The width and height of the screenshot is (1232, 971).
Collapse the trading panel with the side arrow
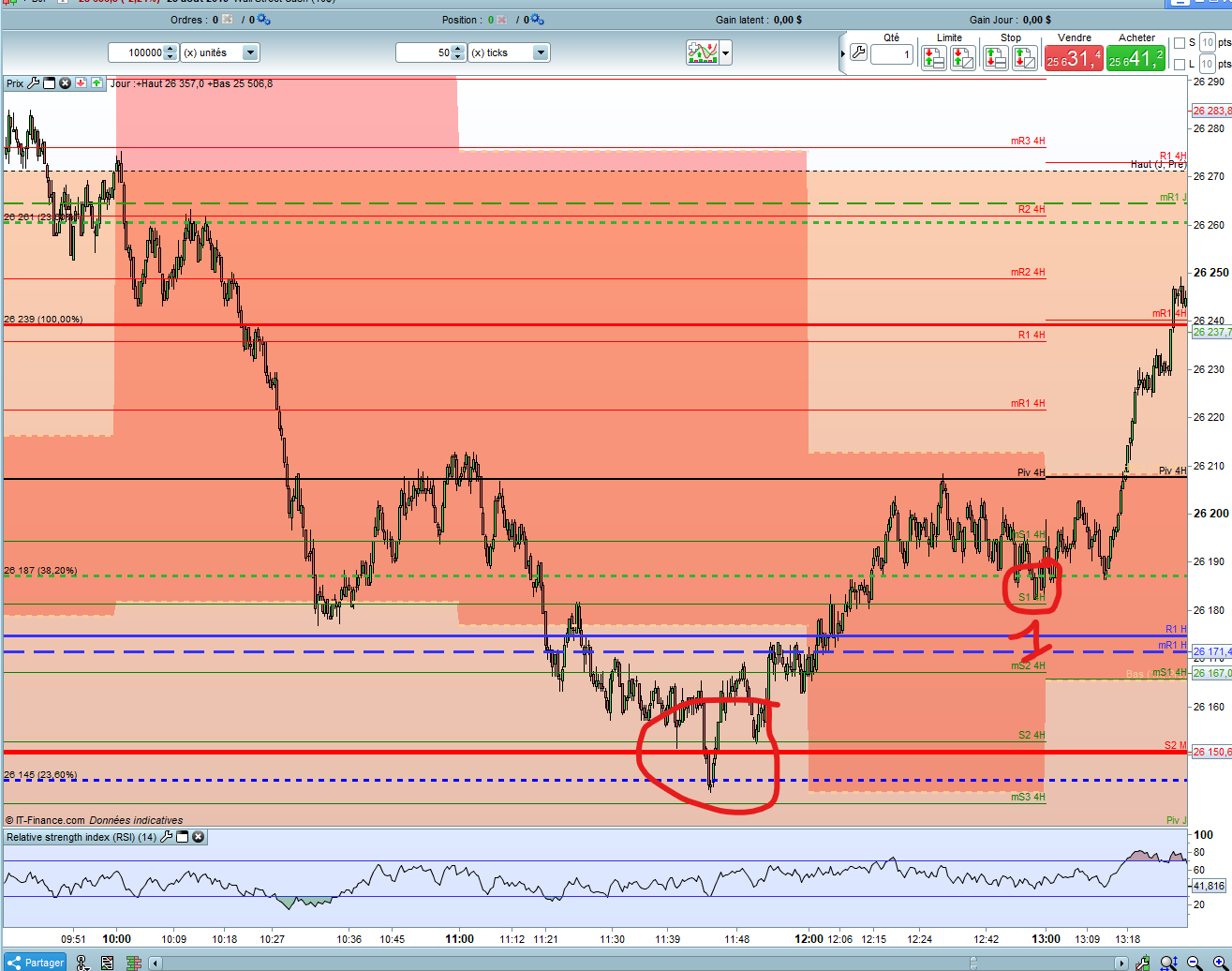843,53
